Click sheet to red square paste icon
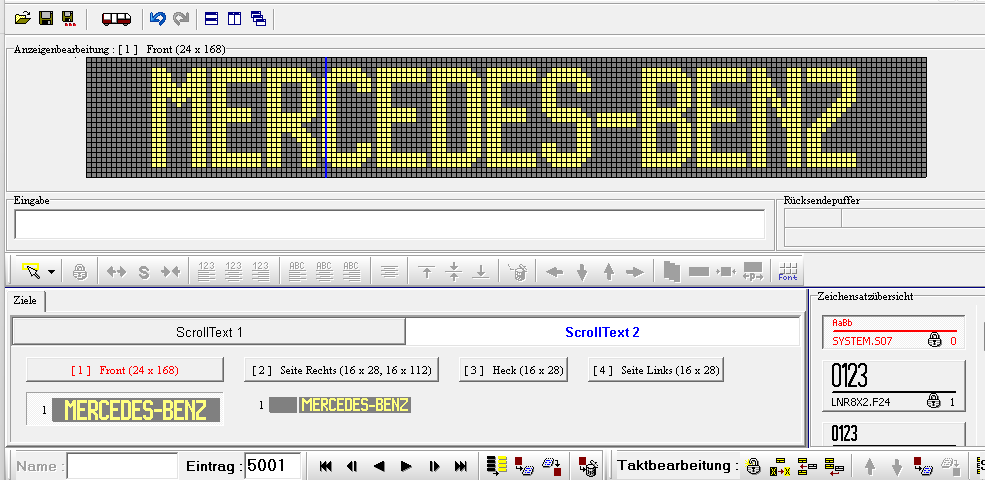The image size is (985, 480). (552, 466)
